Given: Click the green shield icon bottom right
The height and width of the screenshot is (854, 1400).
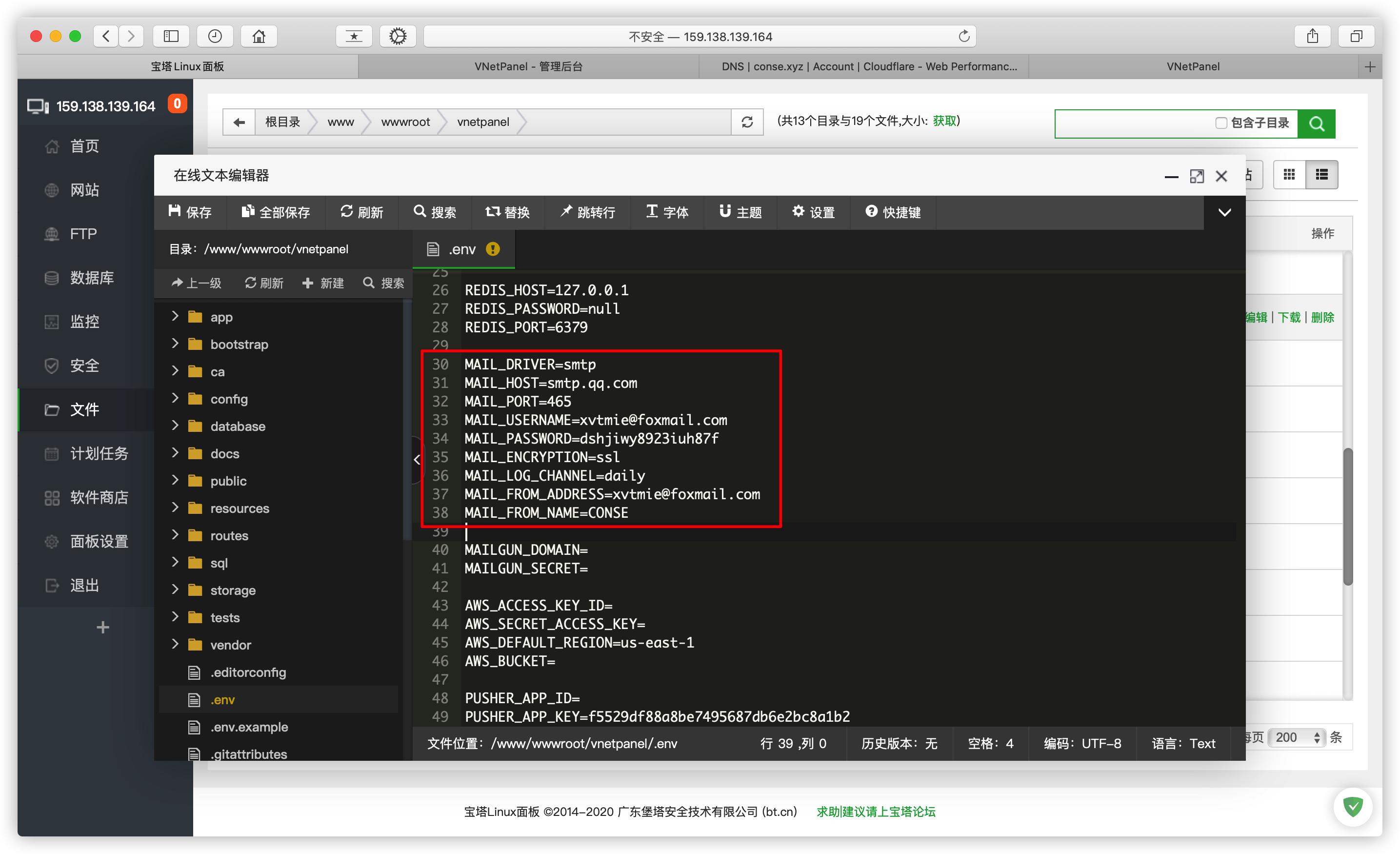Looking at the screenshot, I should pyautogui.click(x=1353, y=806).
